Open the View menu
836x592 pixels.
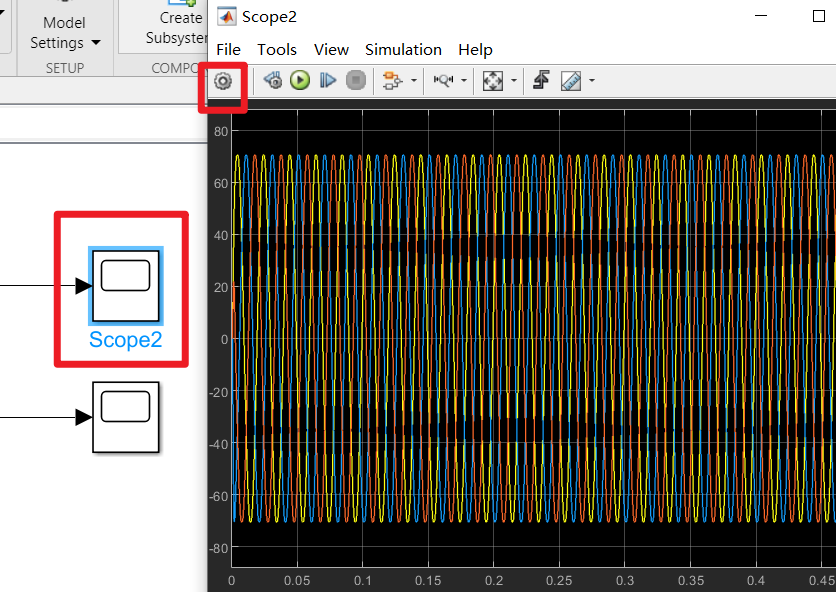click(331, 49)
